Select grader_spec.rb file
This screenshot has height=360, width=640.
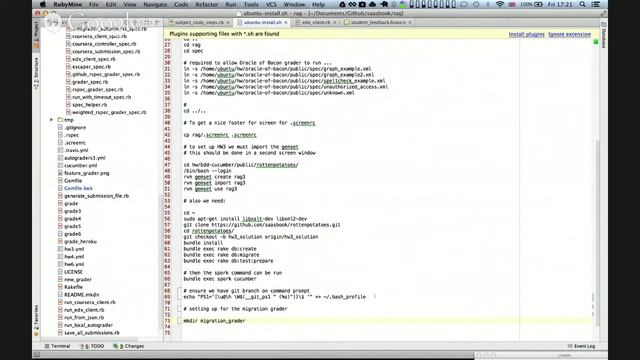(90, 82)
